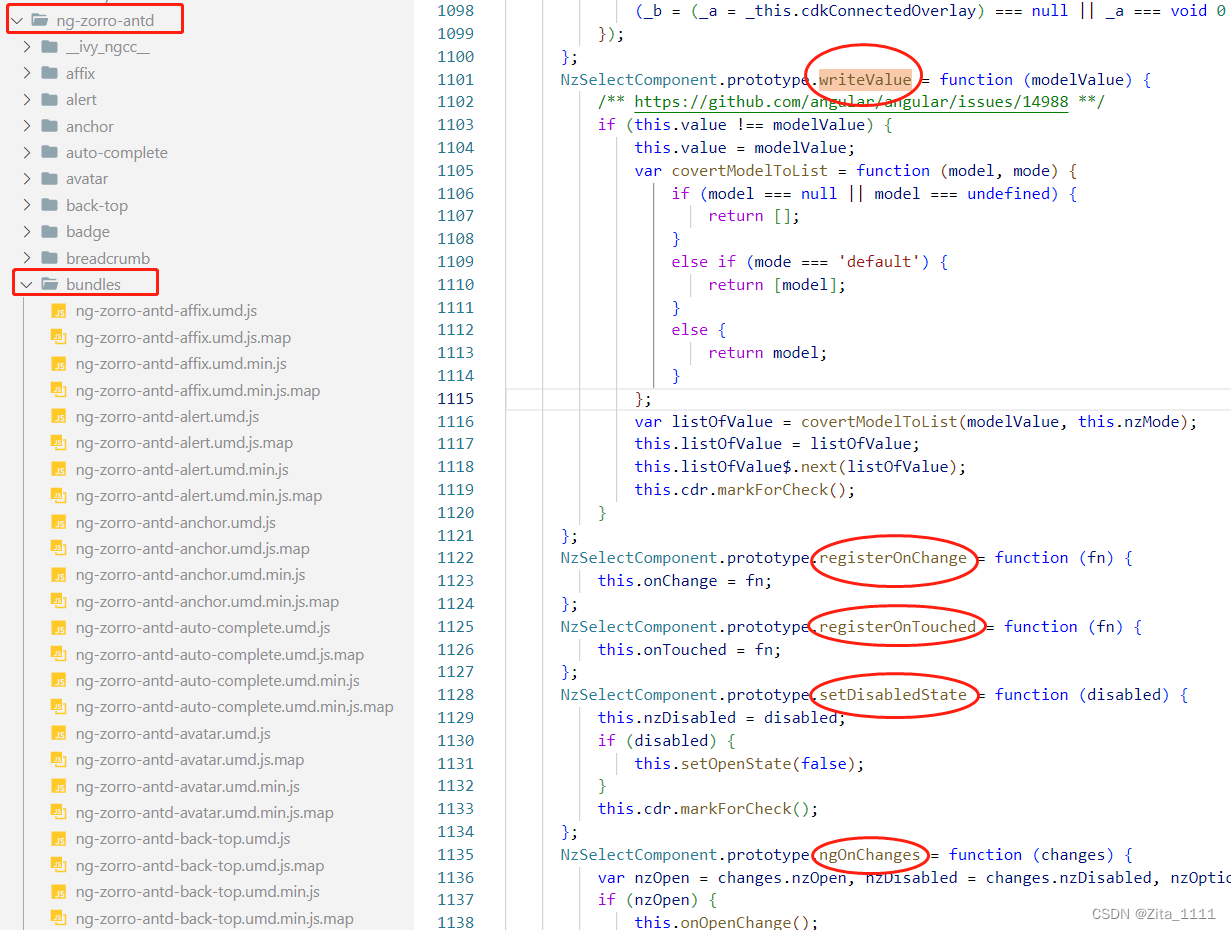Click line number 1101 in the gutter
The width and height of the screenshot is (1231, 930).
coord(456,79)
